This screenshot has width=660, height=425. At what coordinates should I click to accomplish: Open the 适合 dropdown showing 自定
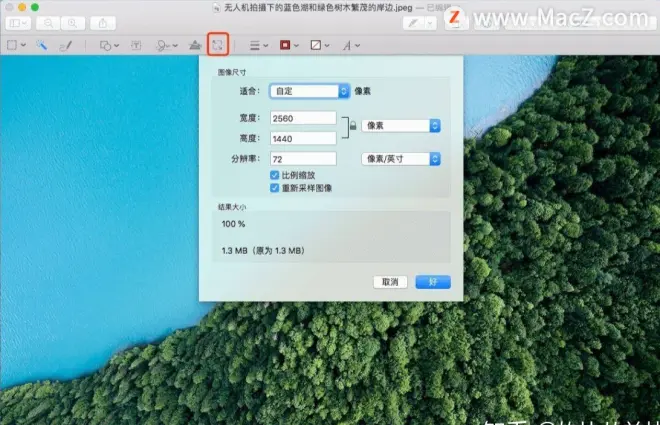tap(309, 91)
